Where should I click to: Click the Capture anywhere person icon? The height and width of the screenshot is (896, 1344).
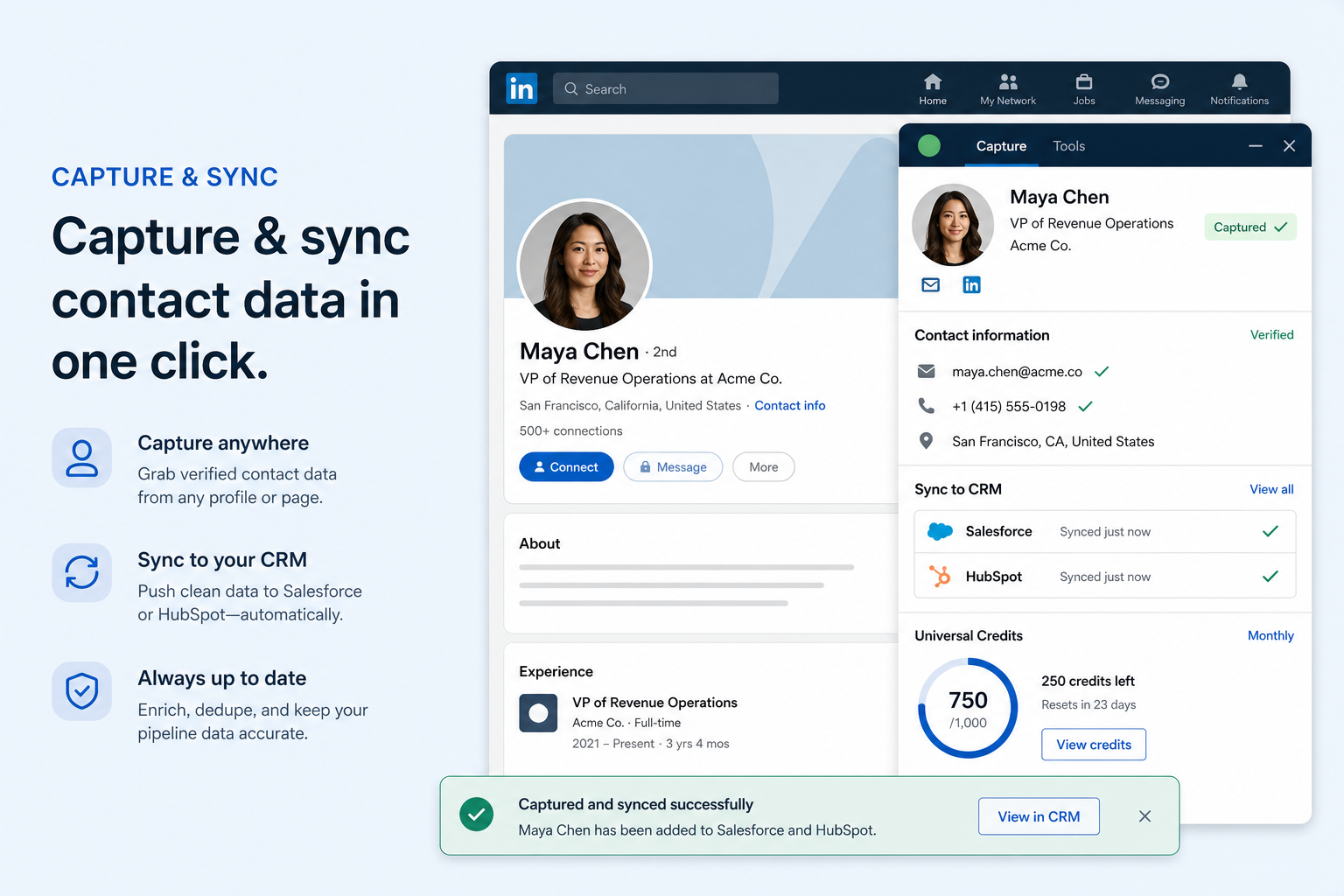[x=81, y=458]
